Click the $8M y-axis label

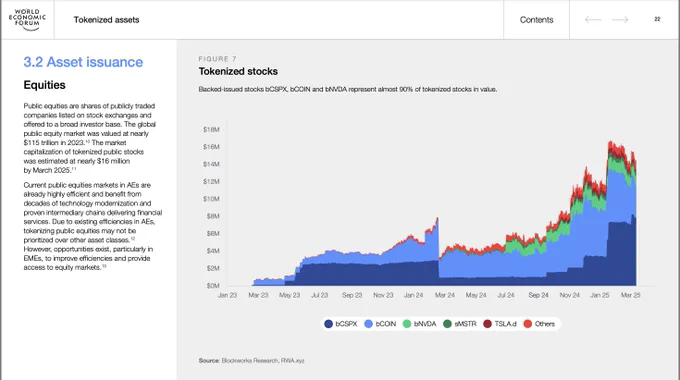(x=213, y=216)
